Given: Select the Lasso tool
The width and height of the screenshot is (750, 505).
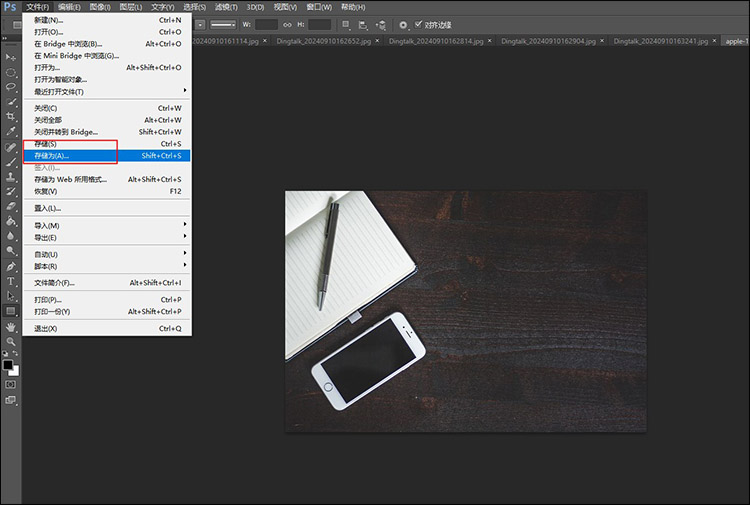Looking at the screenshot, I should coord(11,87).
